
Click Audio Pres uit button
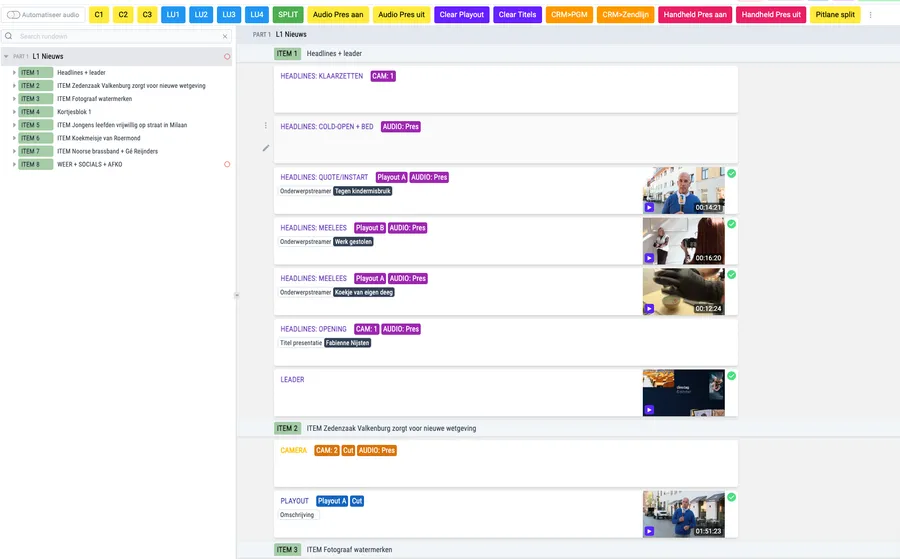[401, 15]
